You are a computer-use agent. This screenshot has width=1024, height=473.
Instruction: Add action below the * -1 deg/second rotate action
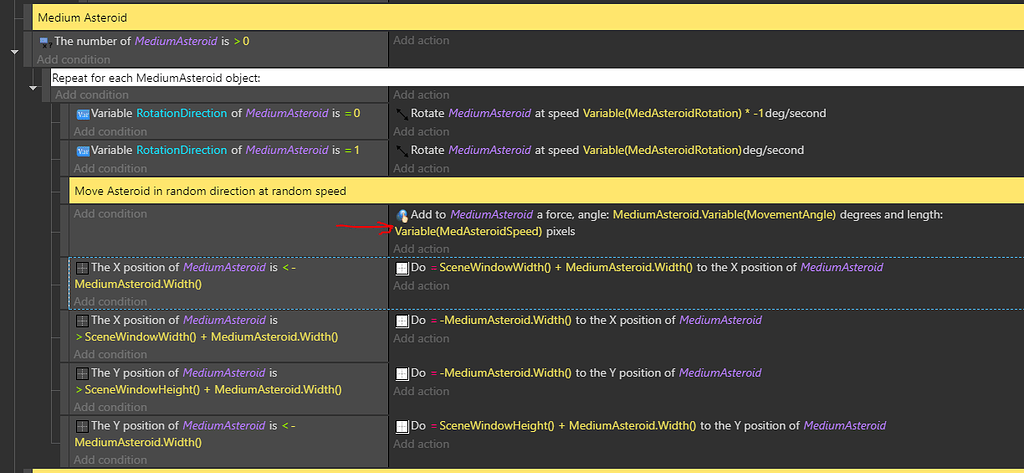click(421, 131)
